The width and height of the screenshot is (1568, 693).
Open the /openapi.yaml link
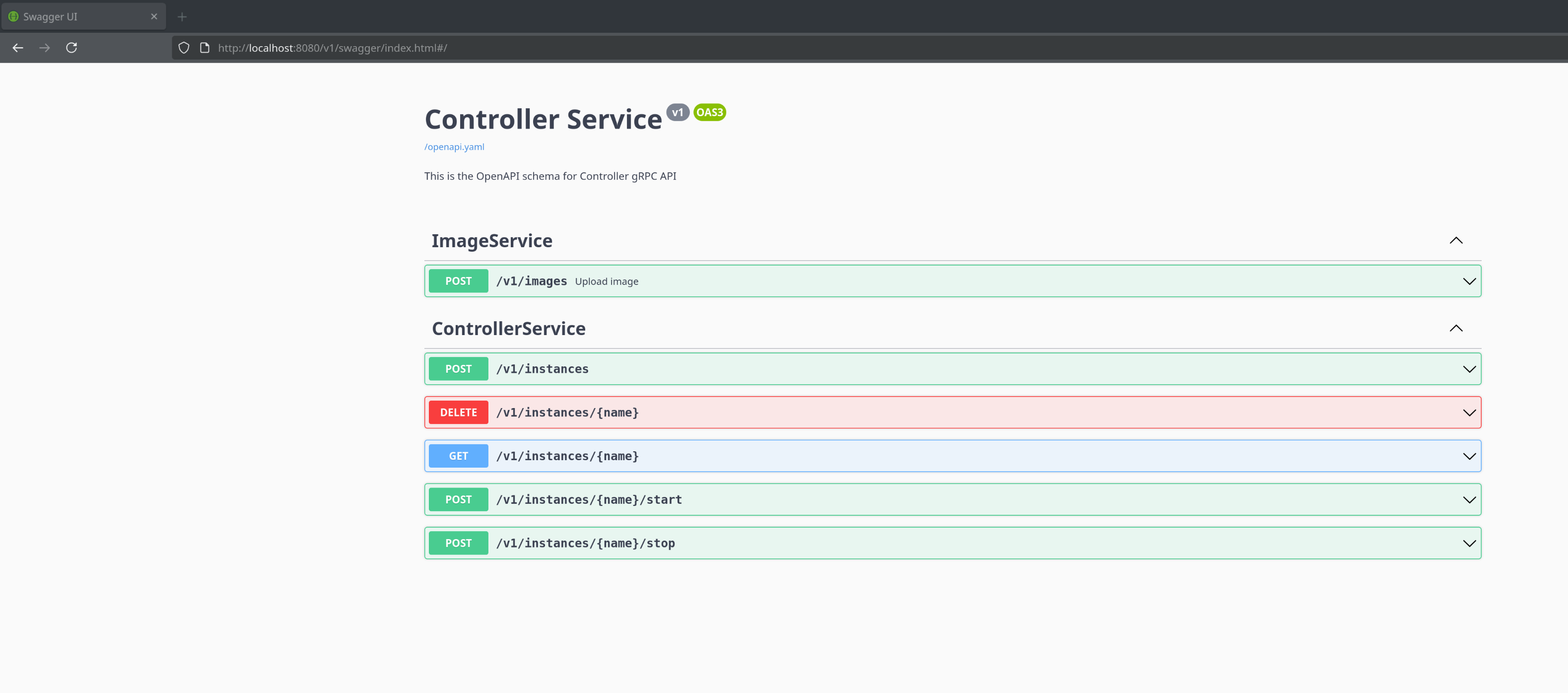pos(454,147)
